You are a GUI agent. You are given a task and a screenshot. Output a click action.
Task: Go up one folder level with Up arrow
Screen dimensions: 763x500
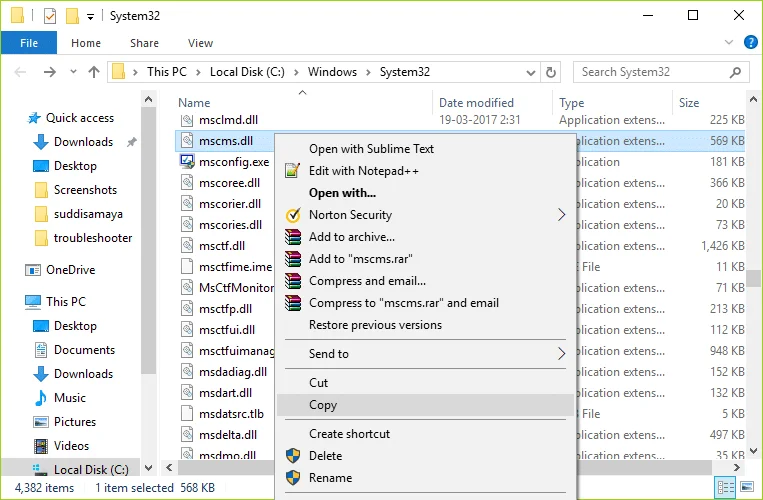(94, 72)
